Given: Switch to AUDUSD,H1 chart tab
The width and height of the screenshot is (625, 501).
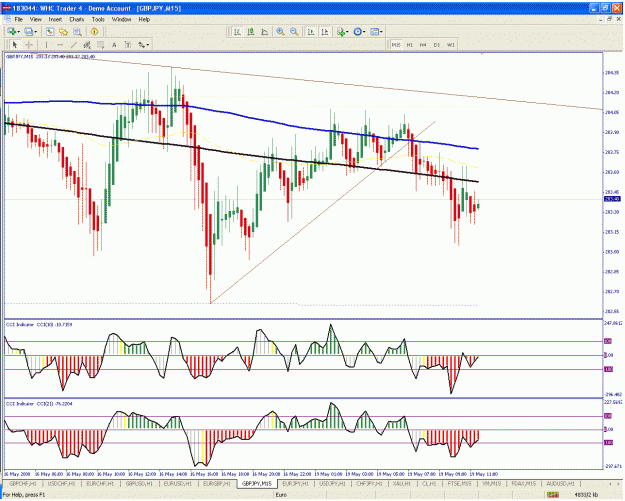Looking at the screenshot, I should coord(560,483).
